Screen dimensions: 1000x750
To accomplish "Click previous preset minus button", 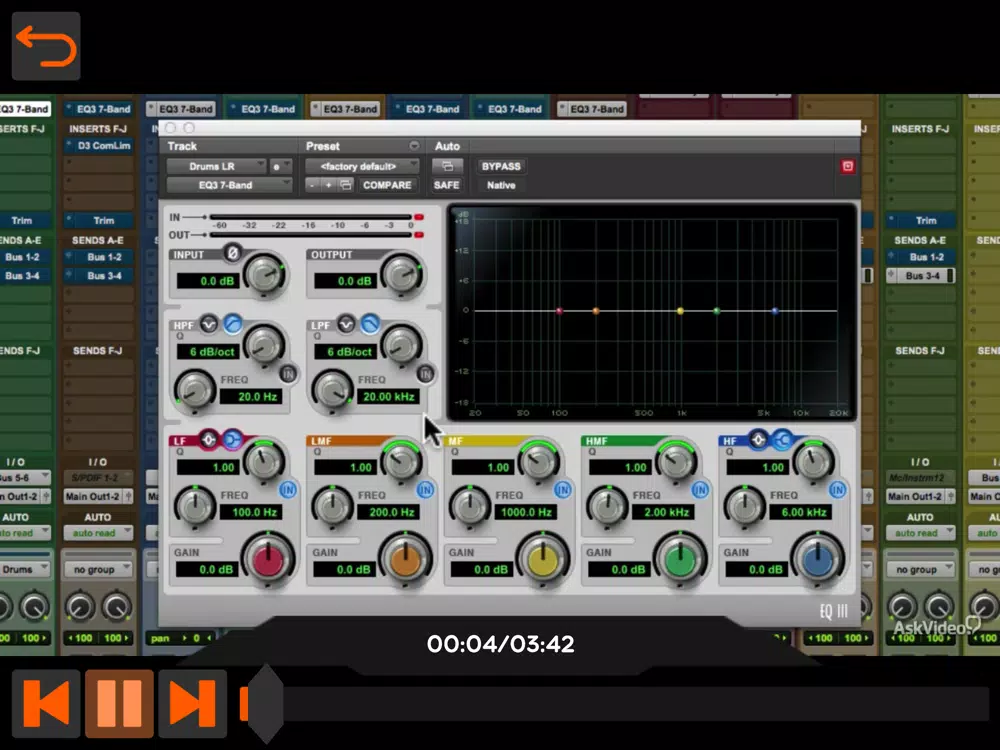I will pyautogui.click(x=312, y=185).
